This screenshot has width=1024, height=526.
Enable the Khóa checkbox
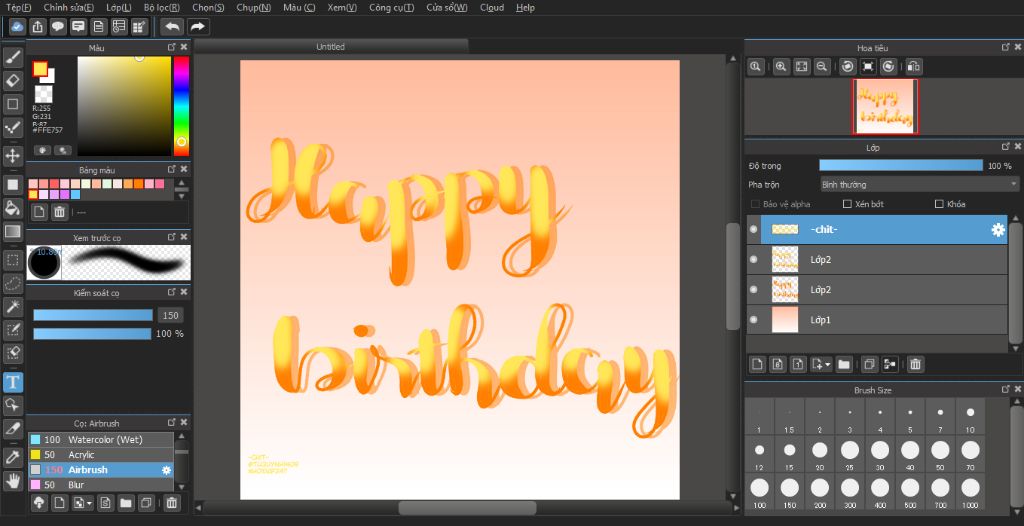pyautogui.click(x=939, y=204)
